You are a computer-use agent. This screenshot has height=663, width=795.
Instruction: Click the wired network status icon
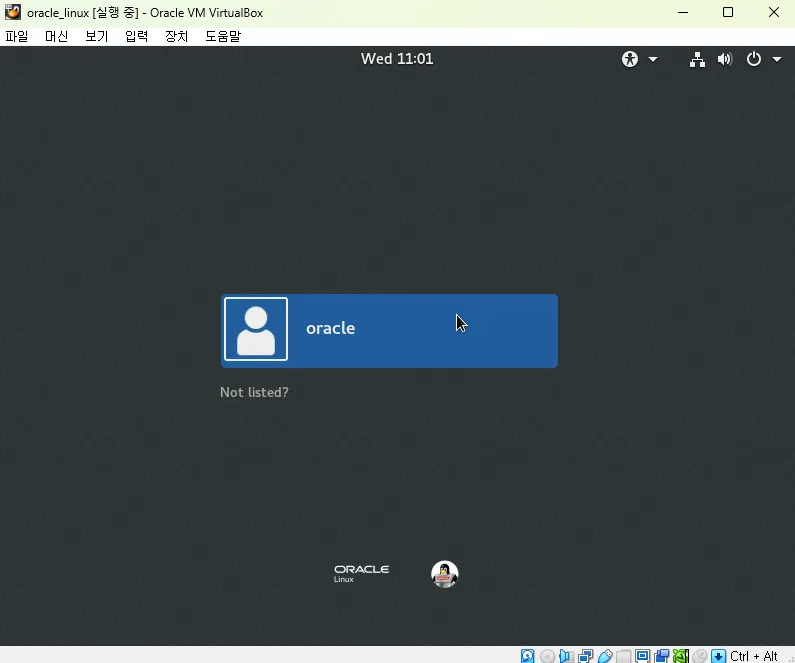tap(697, 59)
